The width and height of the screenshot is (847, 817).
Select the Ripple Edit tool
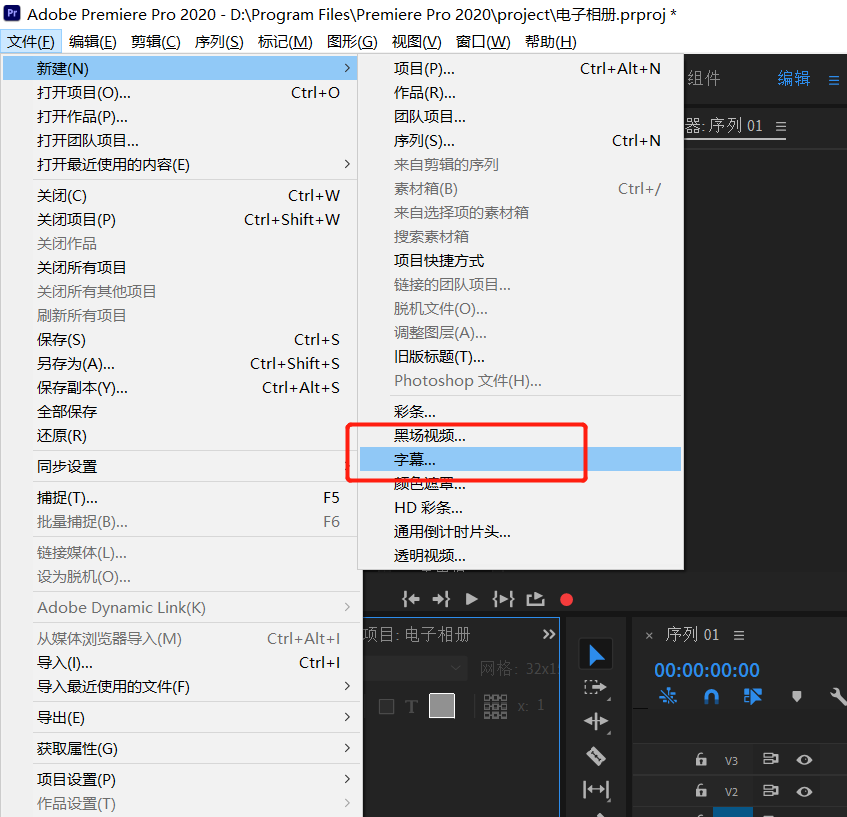[596, 721]
